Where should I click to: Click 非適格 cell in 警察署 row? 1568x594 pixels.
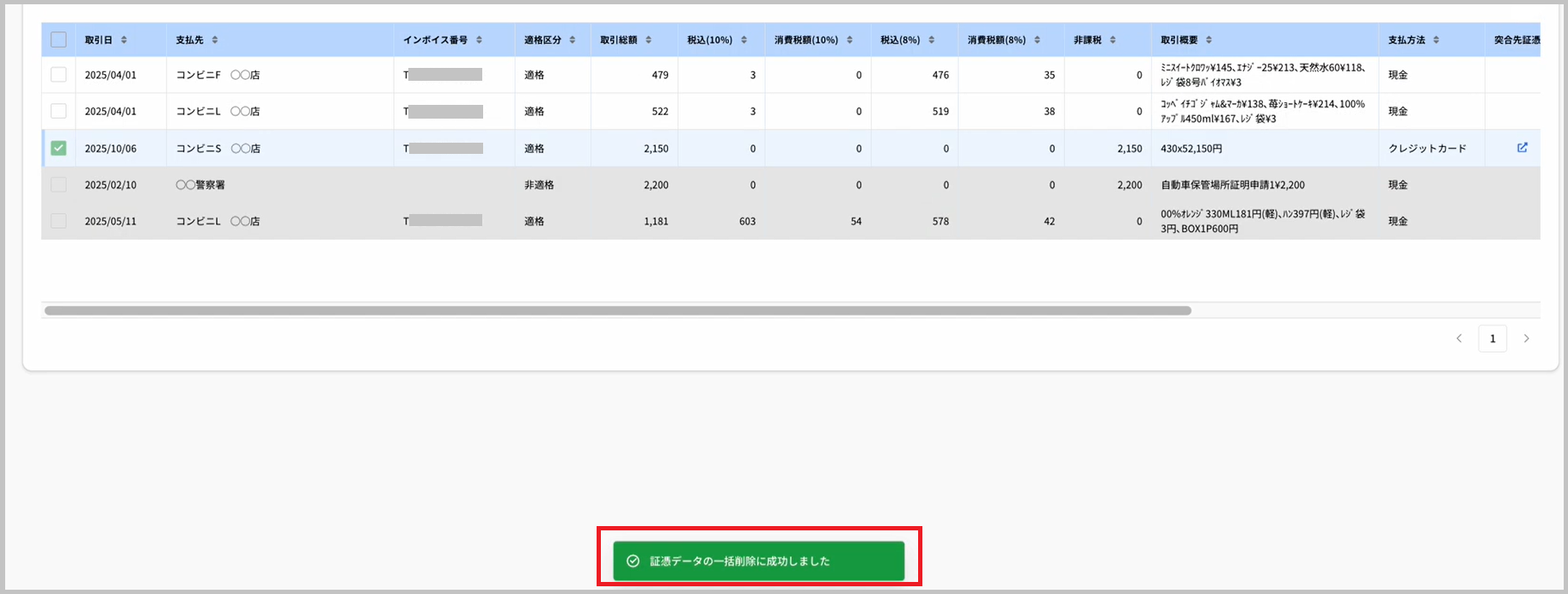pos(539,185)
